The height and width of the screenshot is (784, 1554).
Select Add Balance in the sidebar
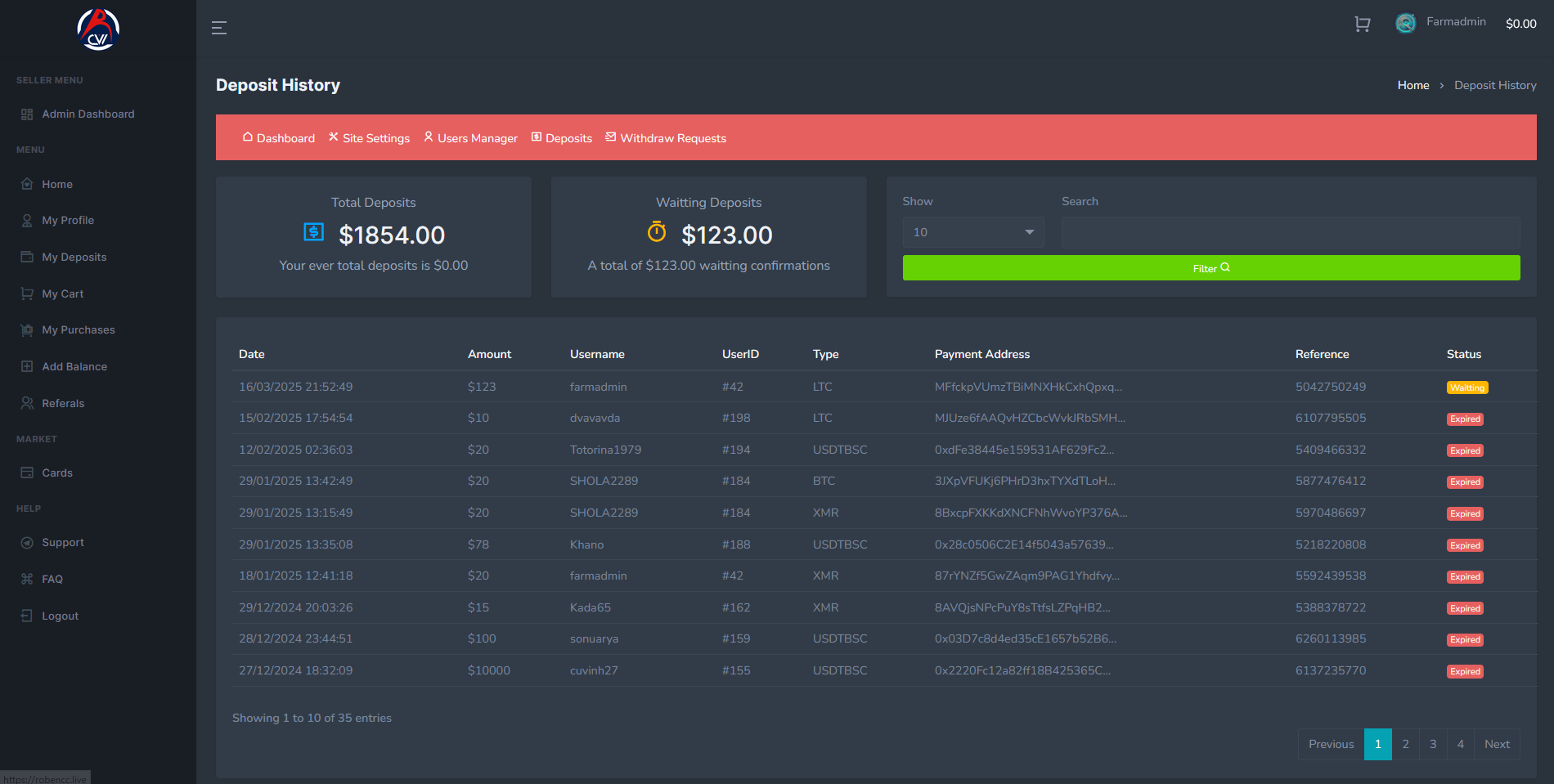point(74,367)
